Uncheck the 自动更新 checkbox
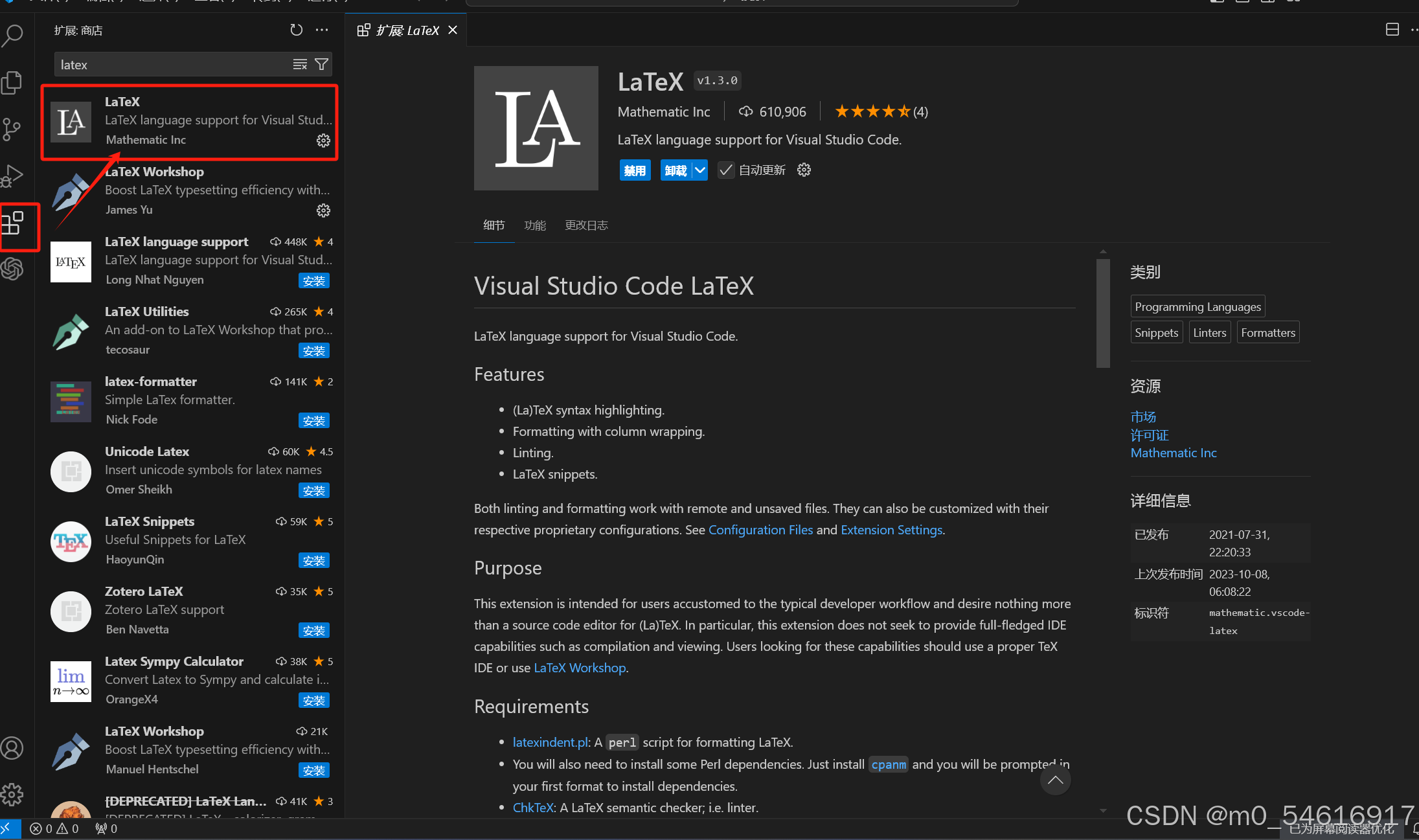This screenshot has width=1419, height=840. (x=725, y=170)
